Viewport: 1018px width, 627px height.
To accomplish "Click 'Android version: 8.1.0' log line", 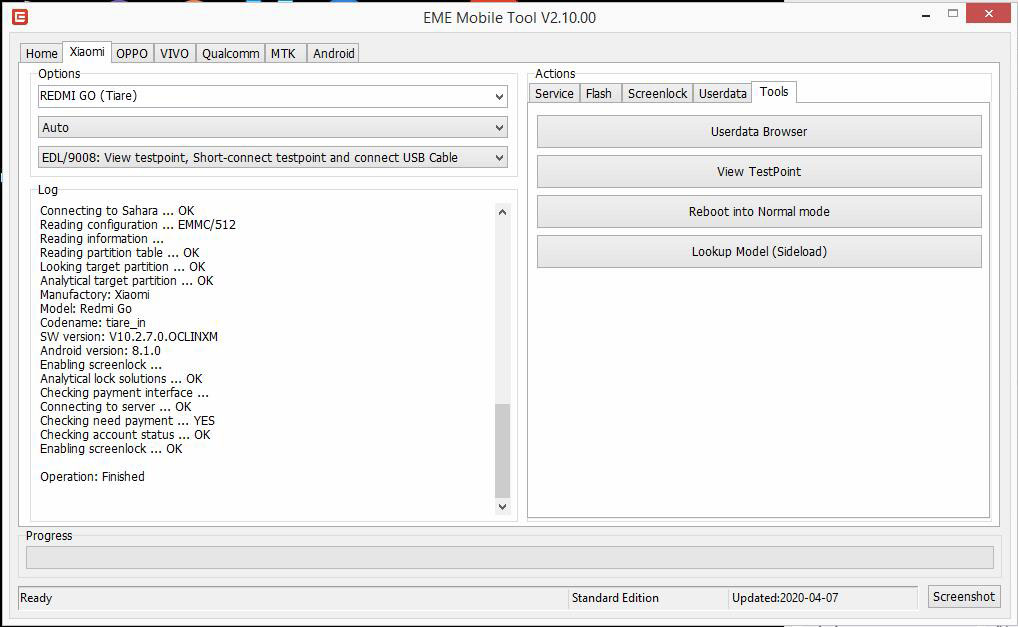I will [100, 350].
